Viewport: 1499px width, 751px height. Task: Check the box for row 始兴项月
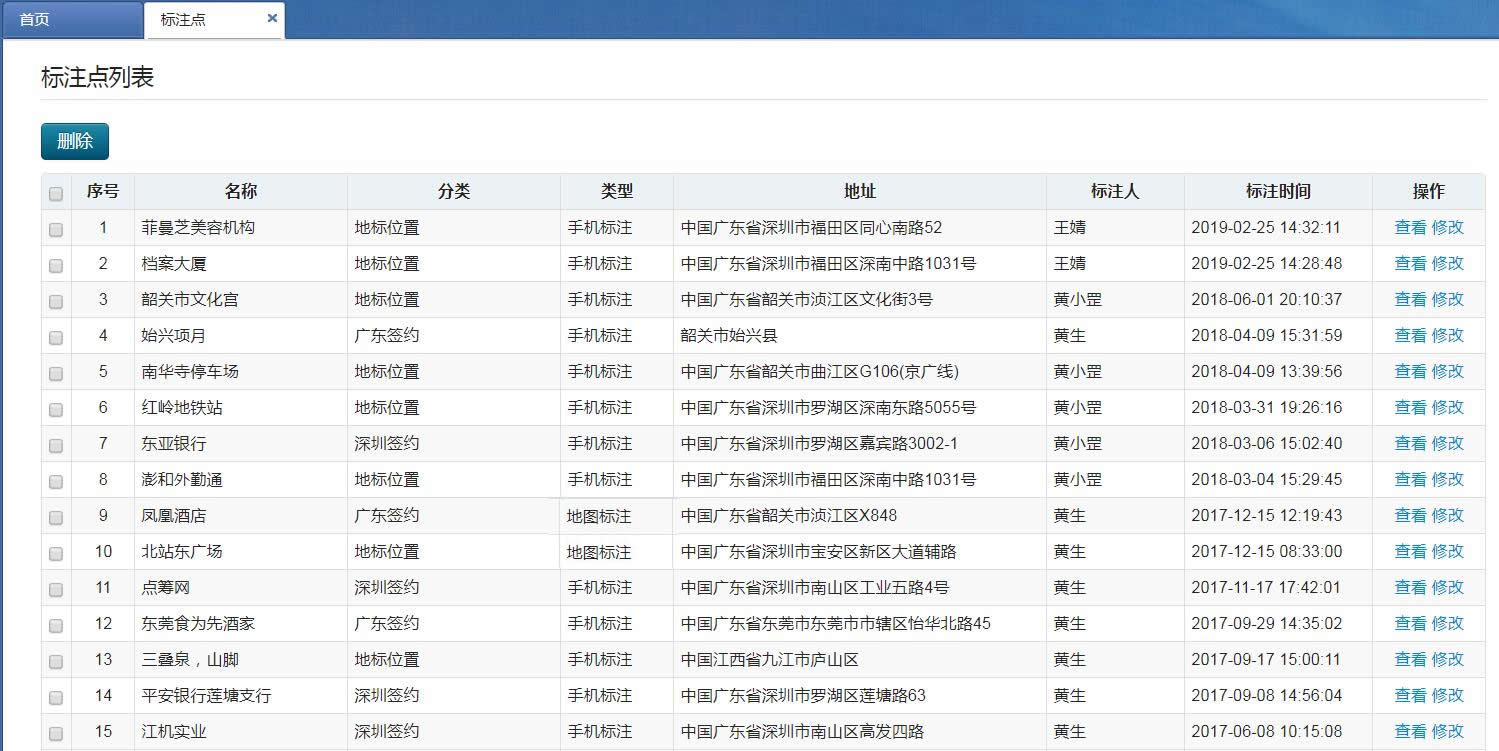click(56, 337)
